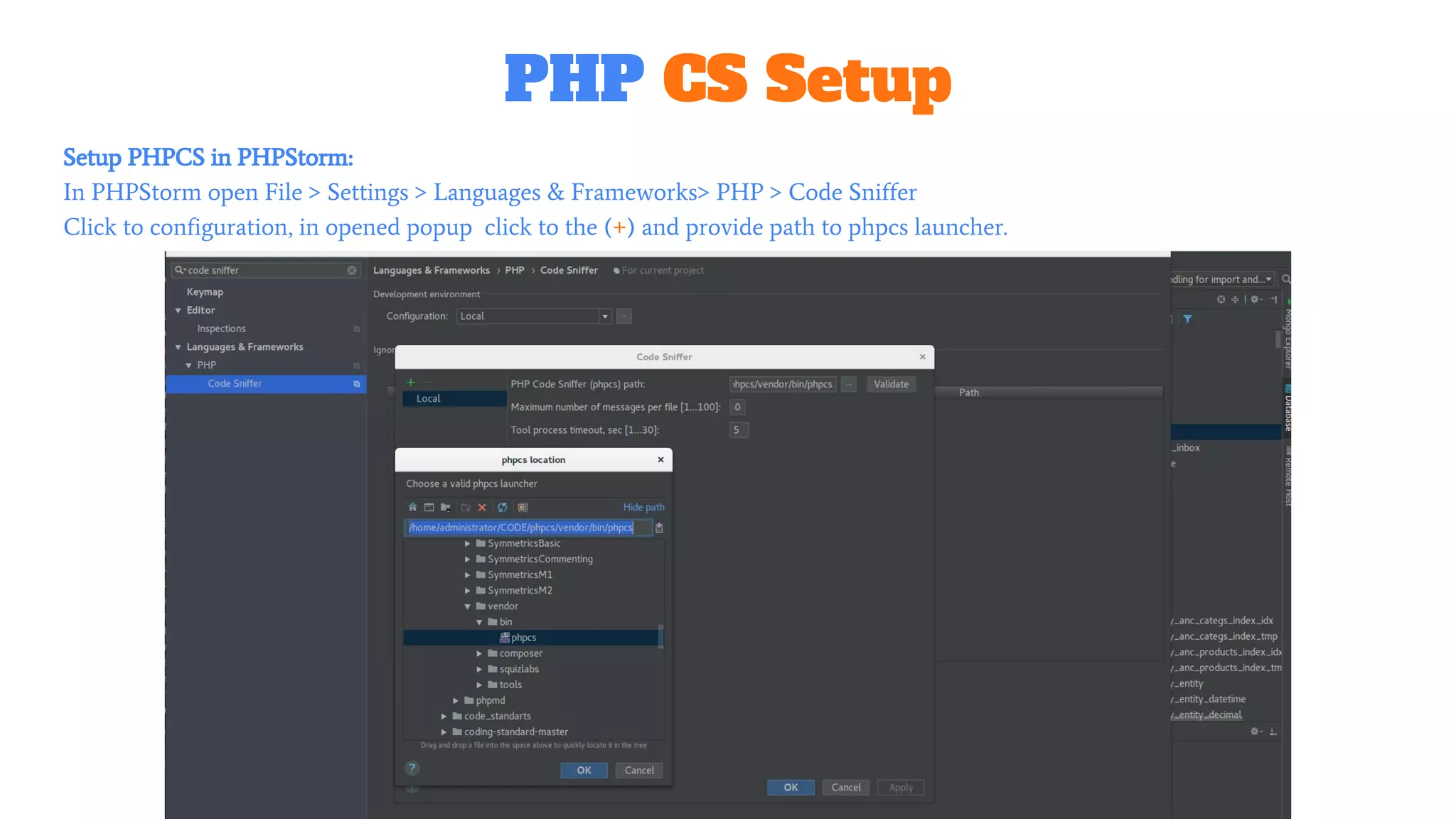Click the tool process timeout field

coord(739,430)
